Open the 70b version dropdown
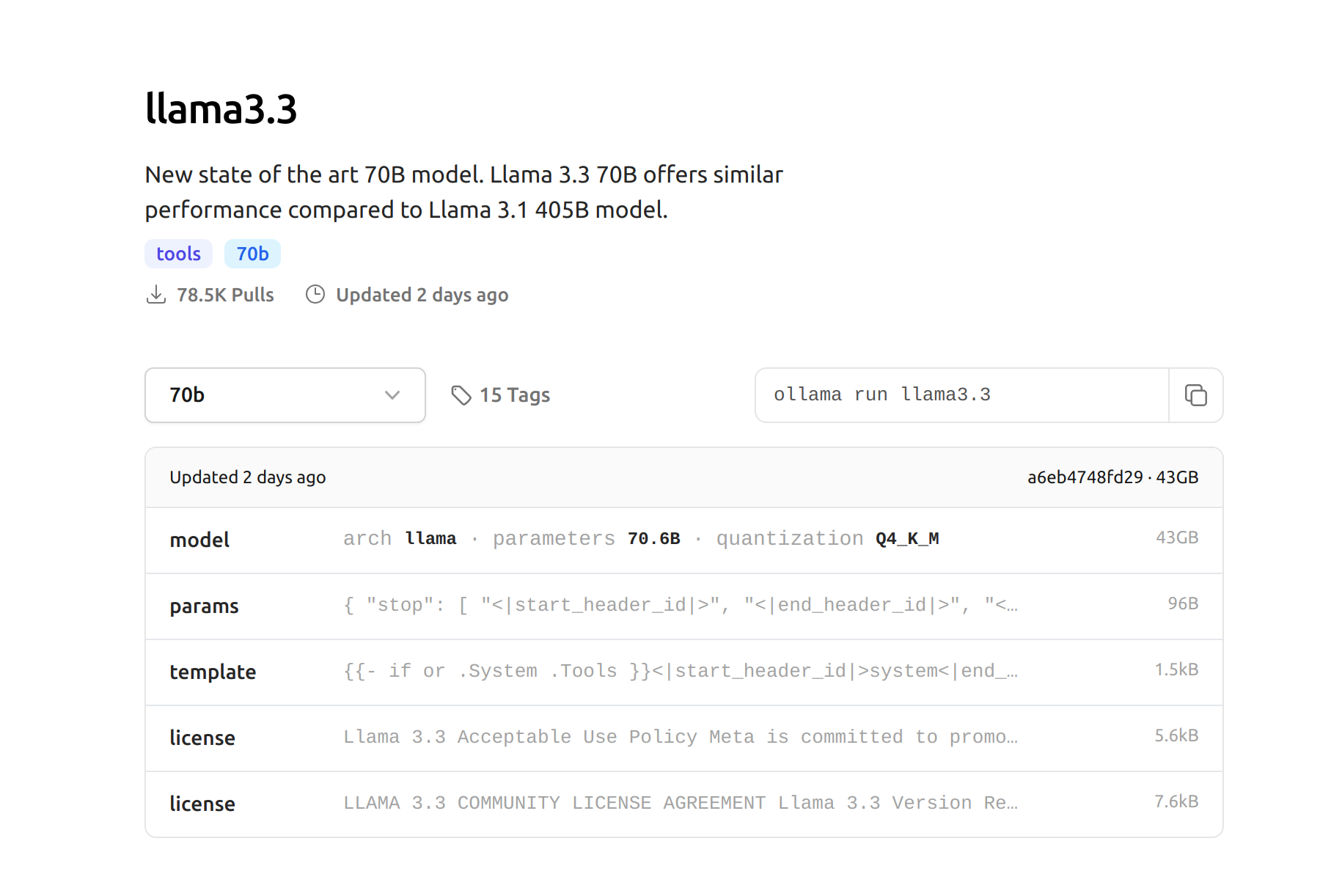This screenshot has width=1342, height=896. tap(285, 395)
